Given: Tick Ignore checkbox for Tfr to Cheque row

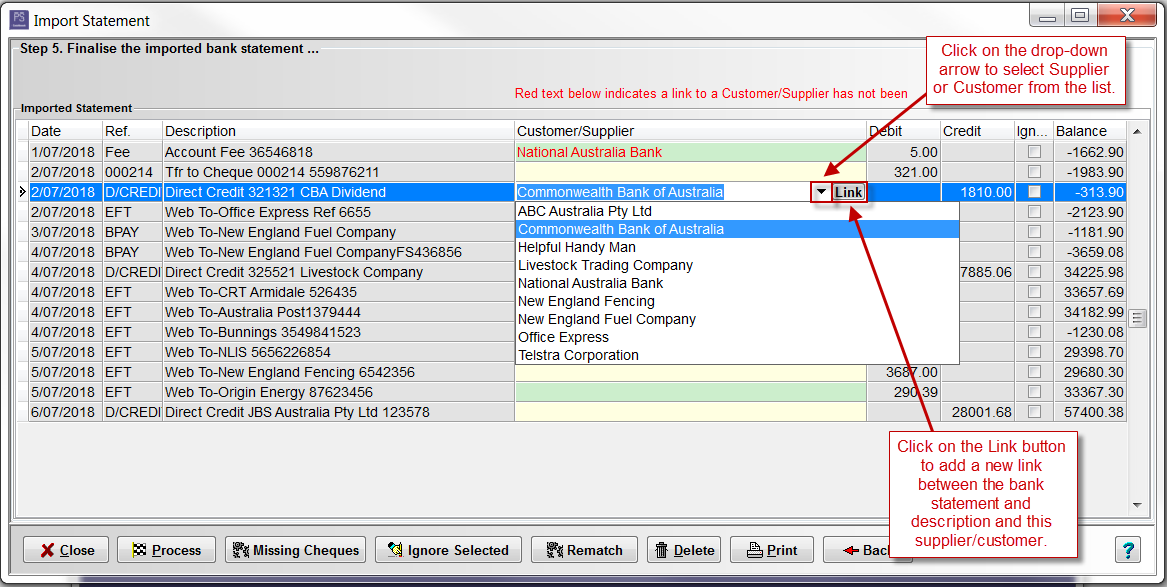Looking at the screenshot, I should 1034,172.
